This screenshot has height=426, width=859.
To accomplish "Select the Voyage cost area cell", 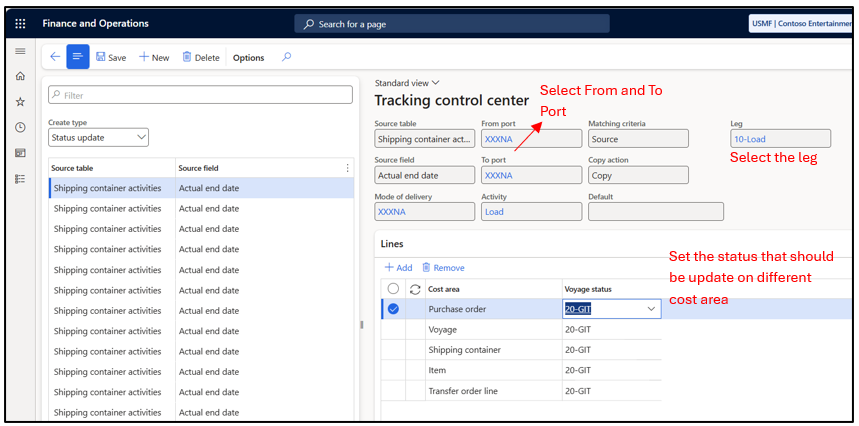I will point(494,330).
